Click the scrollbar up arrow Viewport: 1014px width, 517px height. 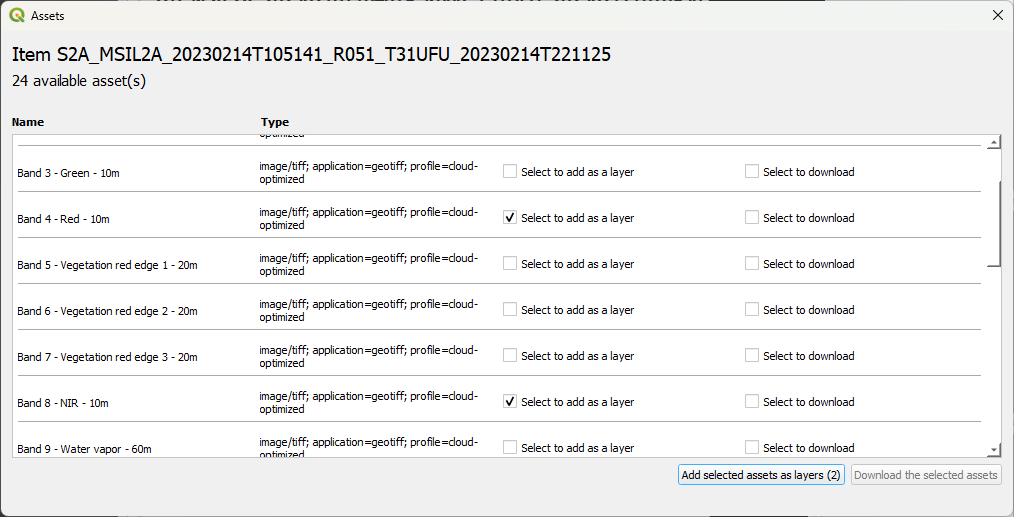coord(993,143)
